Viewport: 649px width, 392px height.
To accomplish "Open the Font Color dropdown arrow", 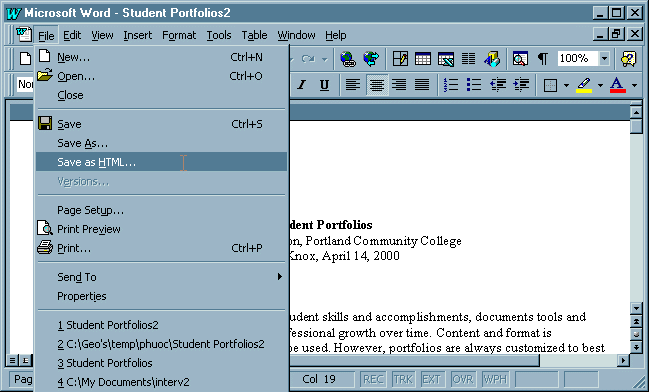I will [x=634, y=86].
